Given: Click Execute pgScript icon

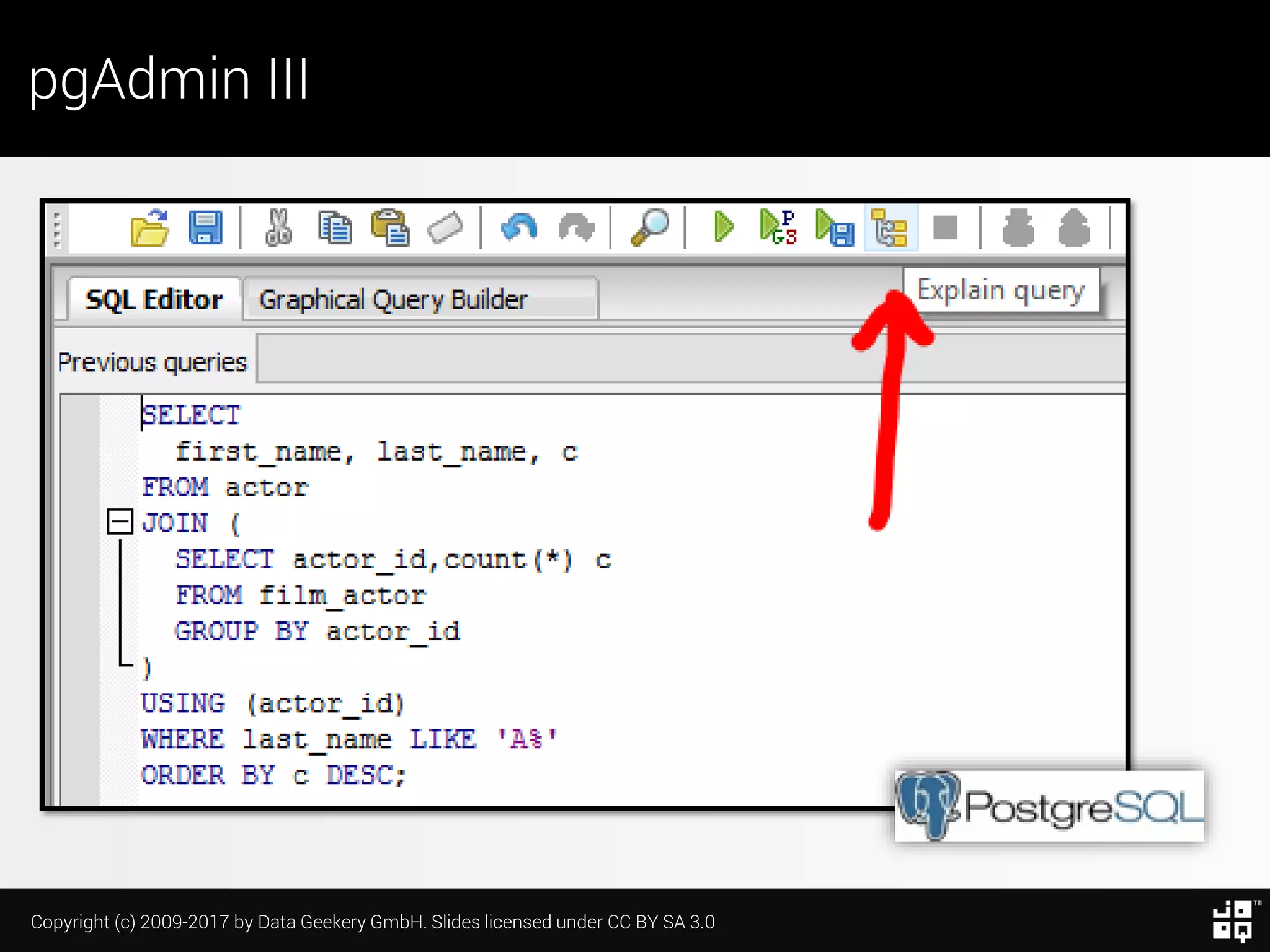Looking at the screenshot, I should coord(778,227).
